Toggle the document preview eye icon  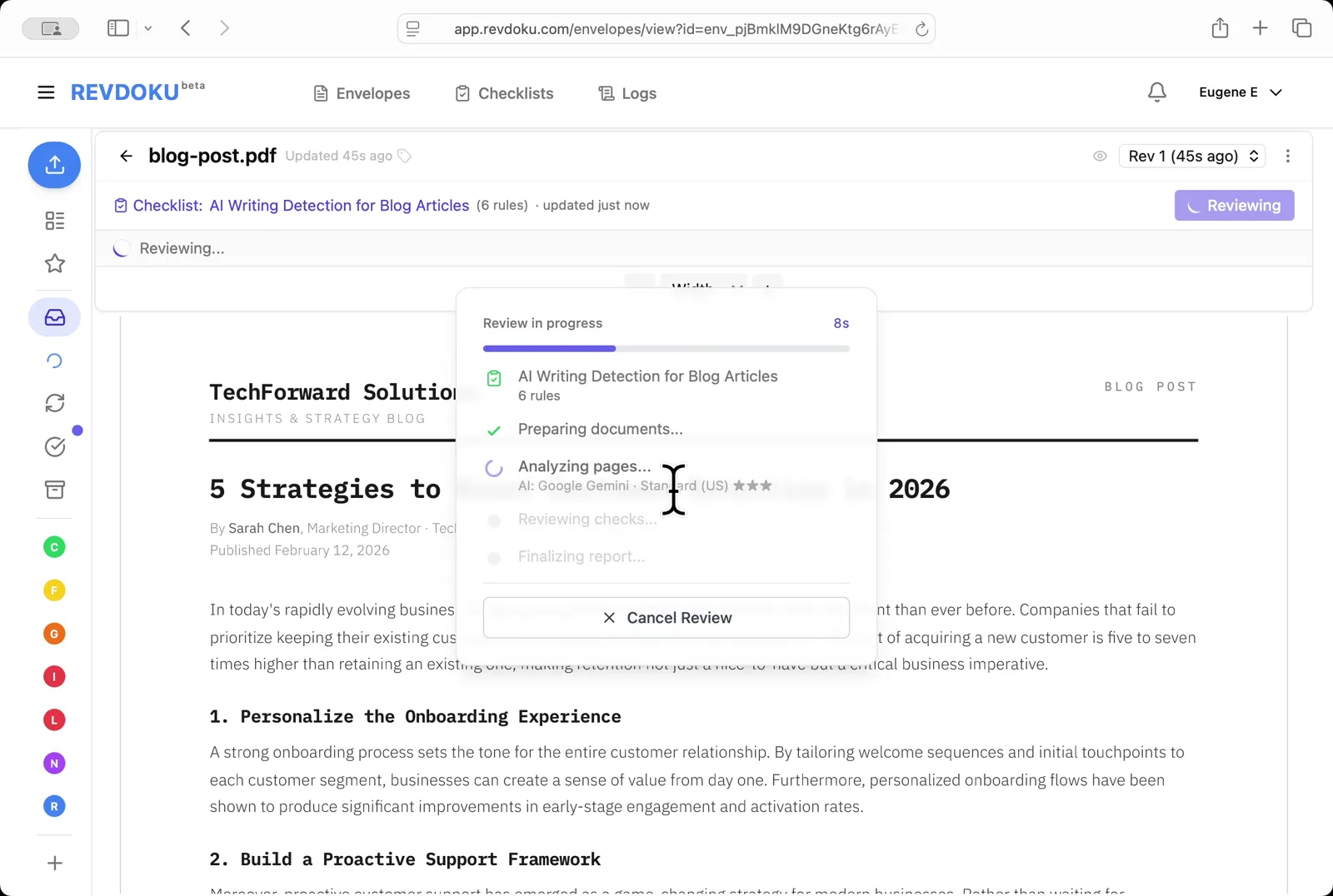1099,156
